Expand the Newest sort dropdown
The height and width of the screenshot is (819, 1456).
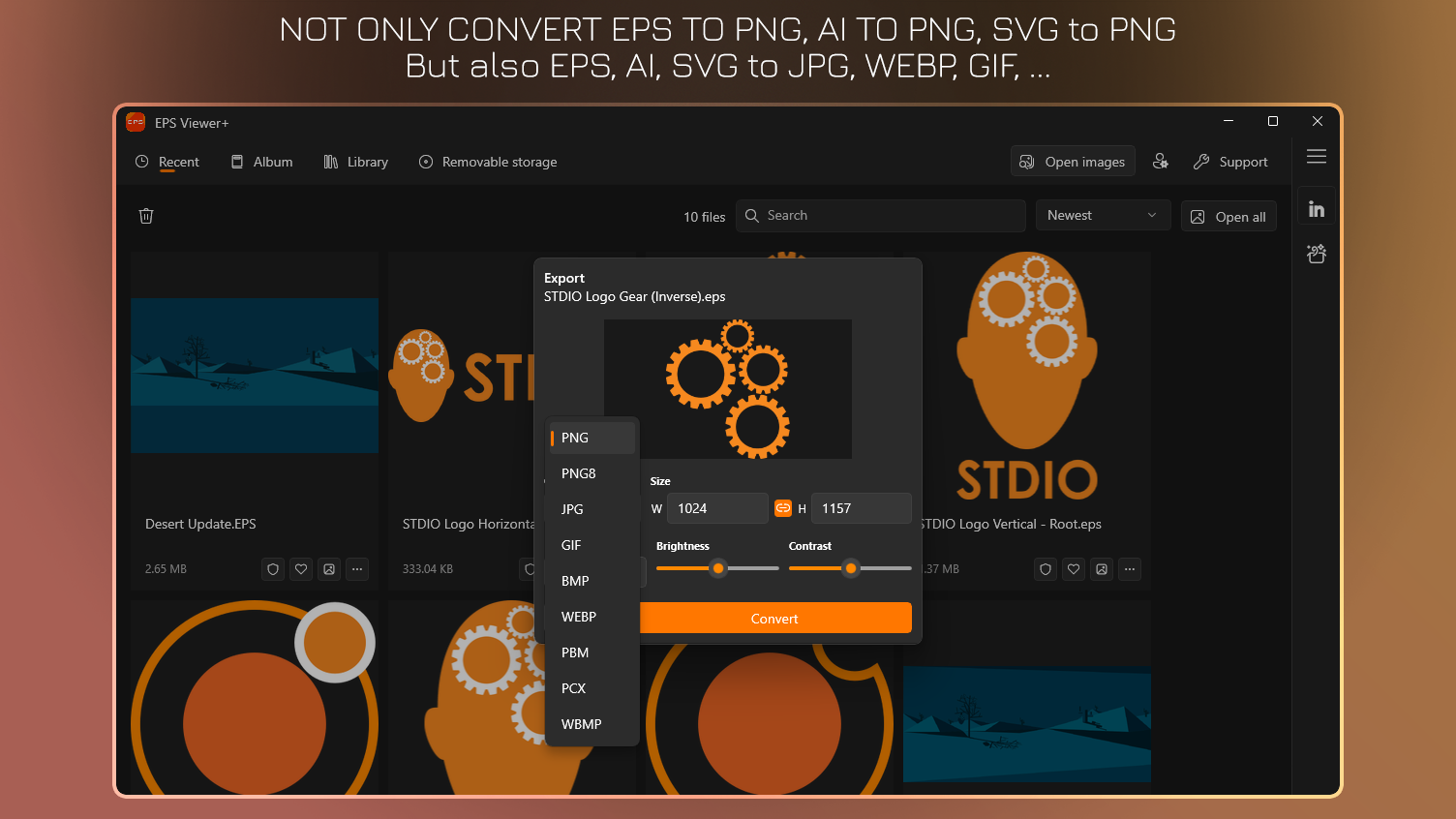coord(1103,215)
